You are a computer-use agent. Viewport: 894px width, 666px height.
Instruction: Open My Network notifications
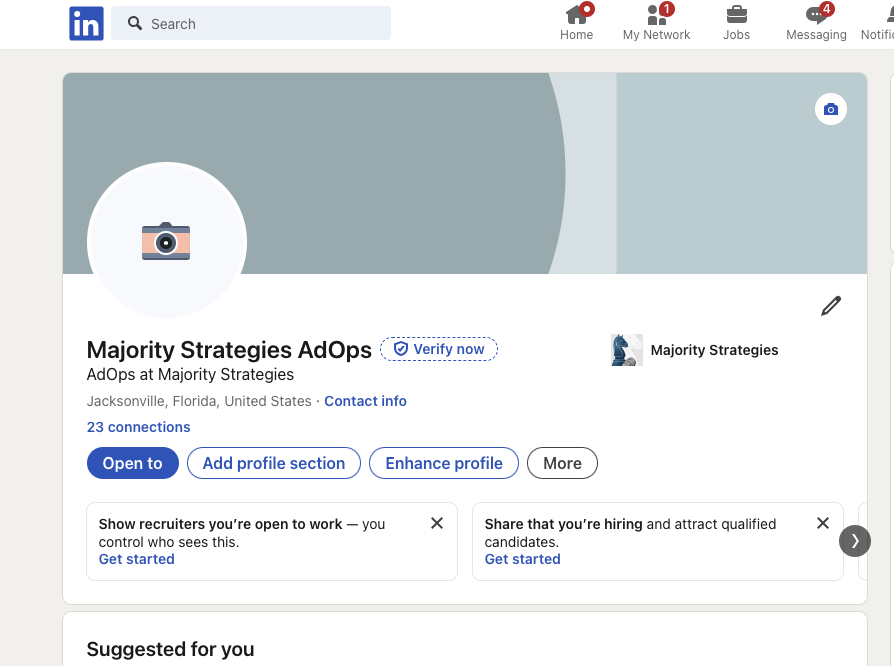[x=656, y=23]
